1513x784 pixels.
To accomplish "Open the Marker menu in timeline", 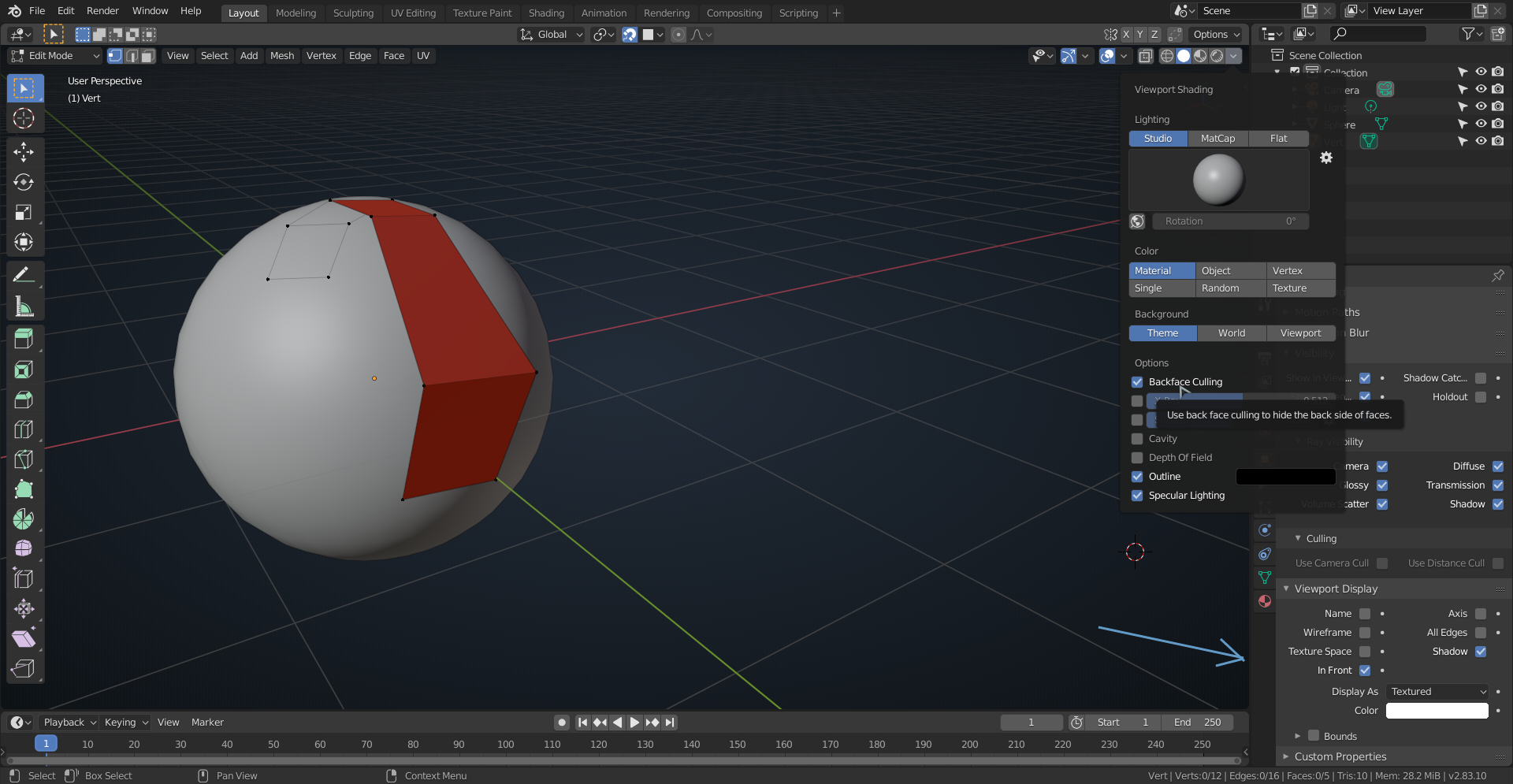I will point(207,723).
